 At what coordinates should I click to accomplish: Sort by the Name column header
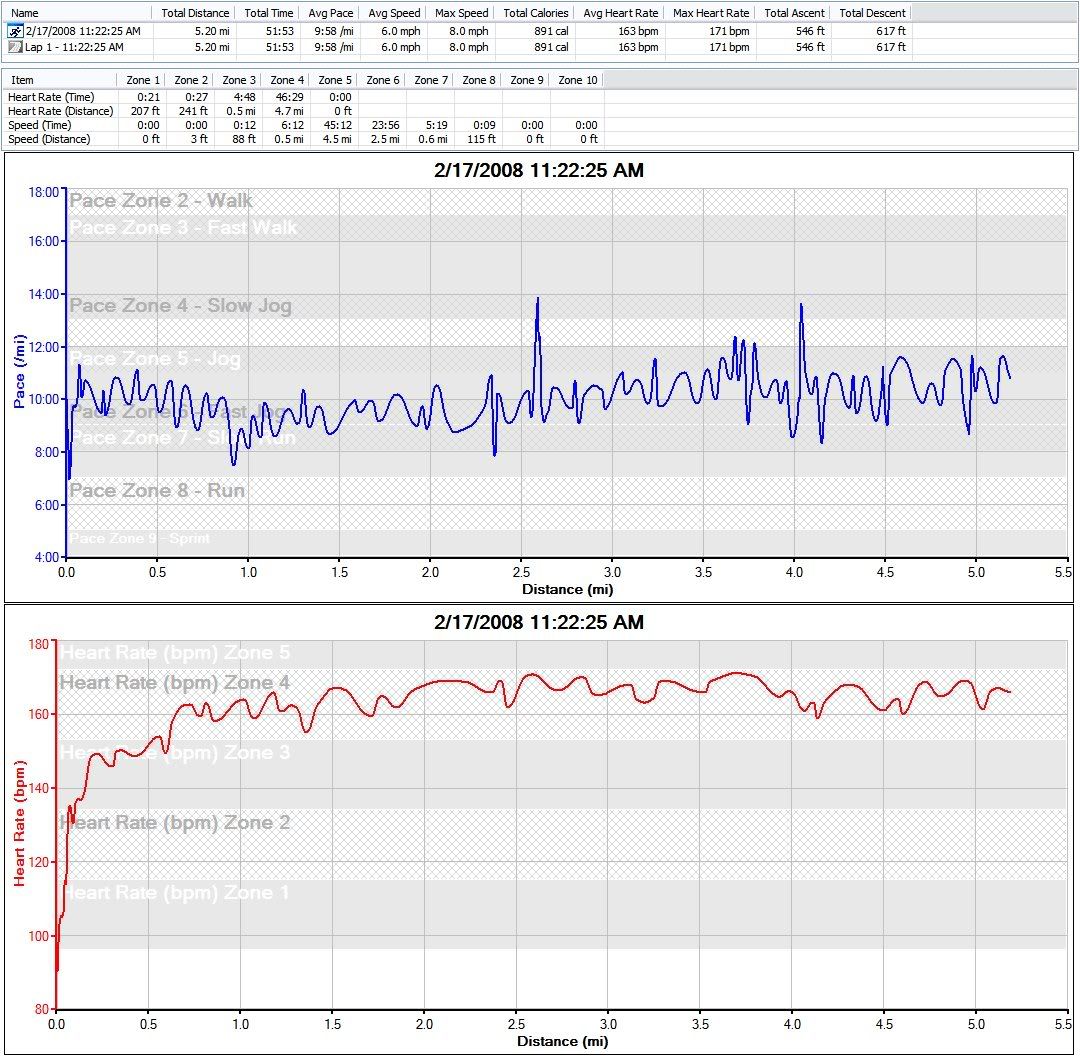click(25, 13)
